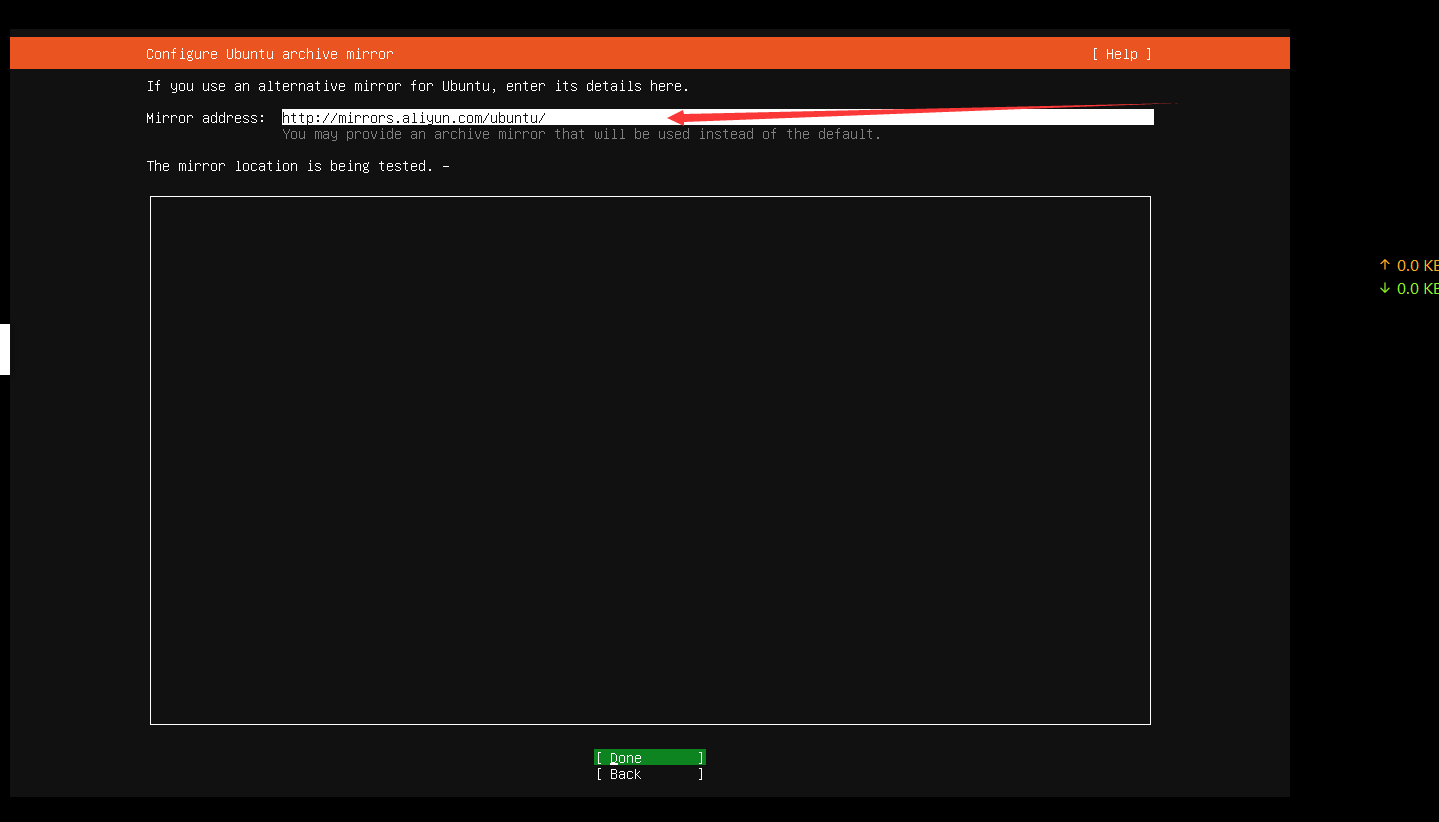Select the Done button

(x=649, y=758)
